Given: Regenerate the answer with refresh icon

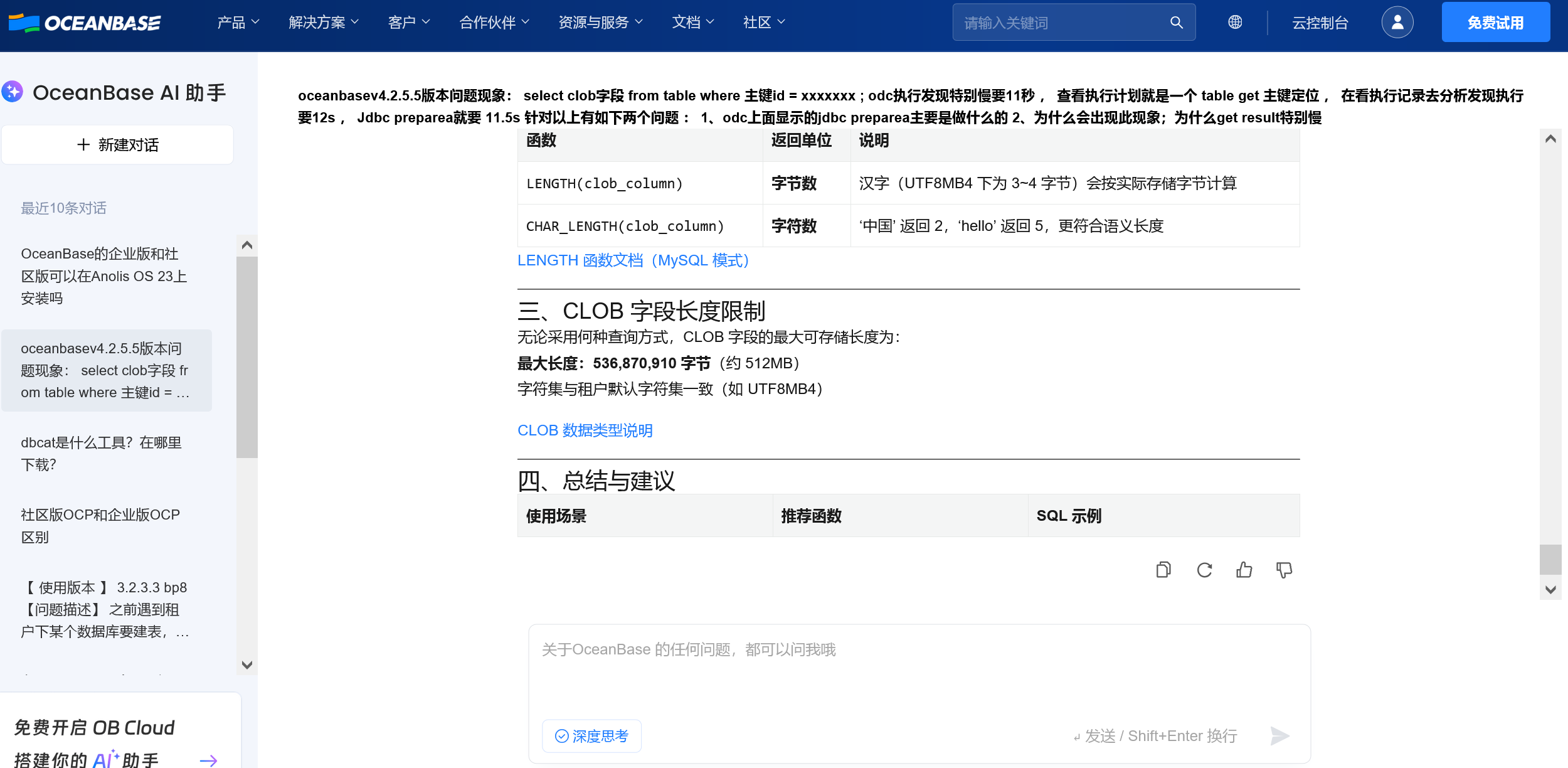Looking at the screenshot, I should (x=1204, y=570).
